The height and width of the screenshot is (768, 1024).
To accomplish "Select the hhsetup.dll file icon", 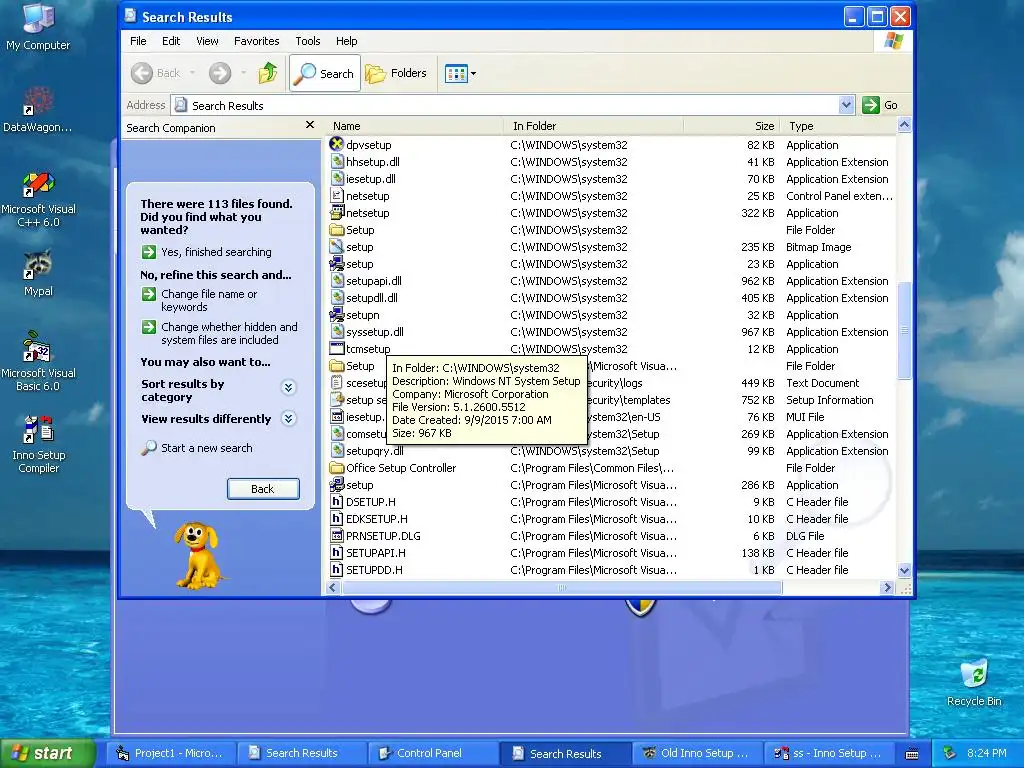I will coord(336,161).
